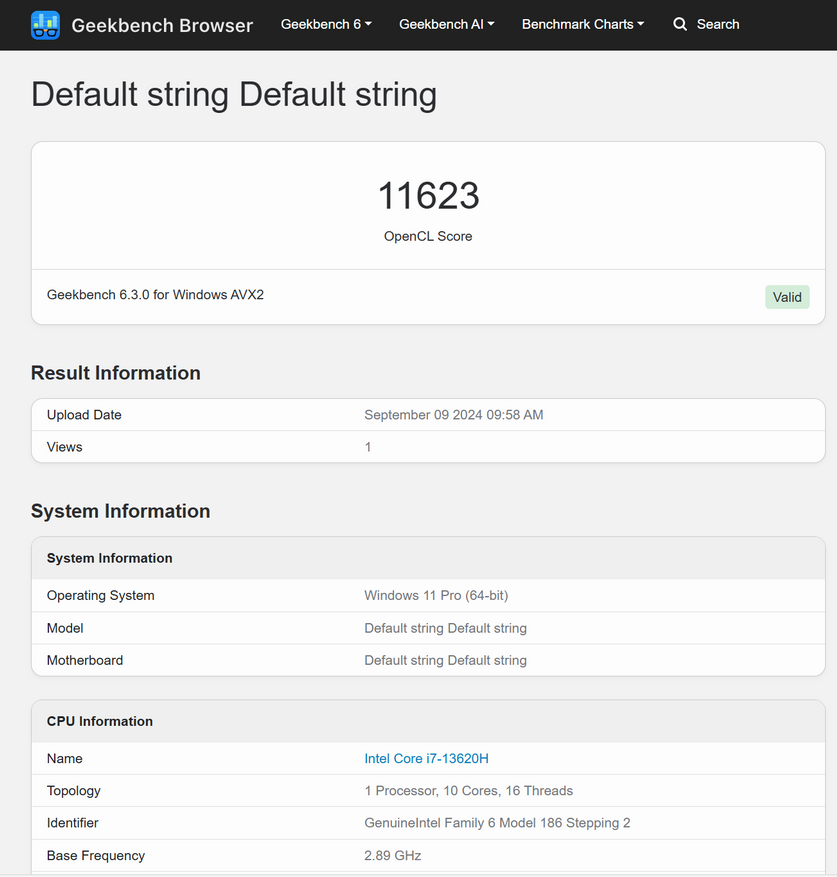Click the Motherboard row label
837x877 pixels.
(x=85, y=661)
